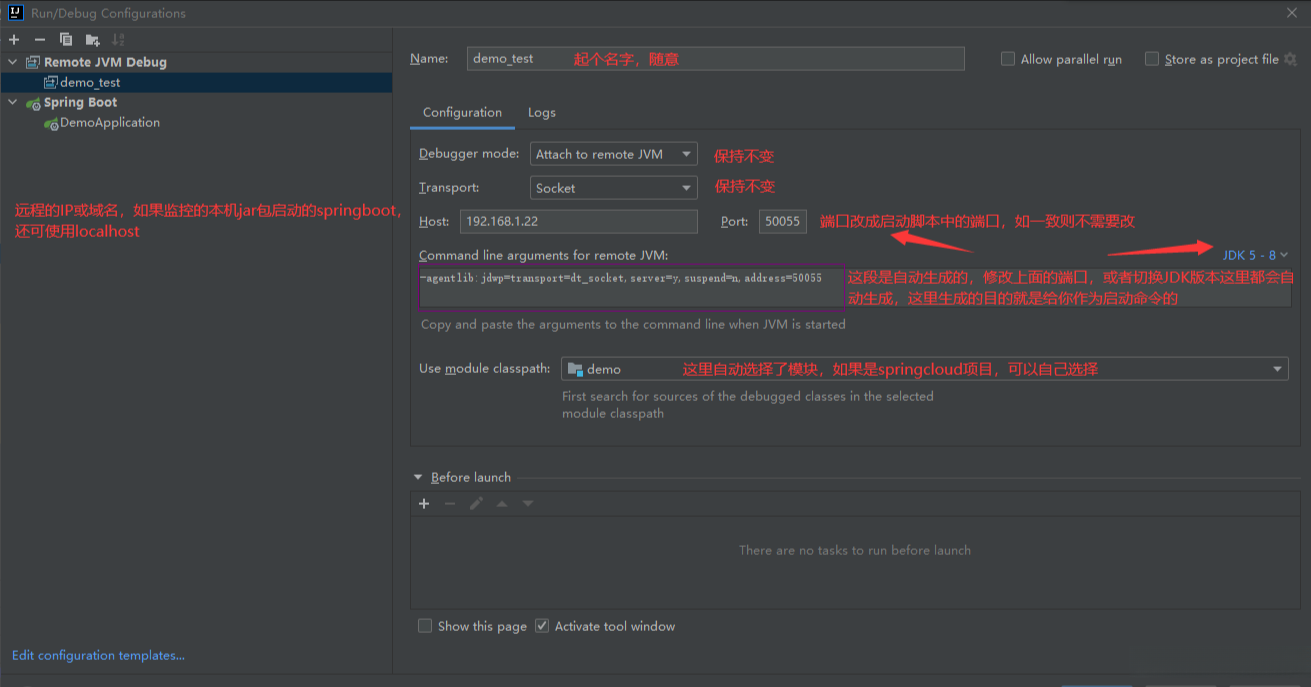Image resolution: width=1311 pixels, height=687 pixels.
Task: Open the JDK 5 - 8 version selector
Action: pos(1255,255)
